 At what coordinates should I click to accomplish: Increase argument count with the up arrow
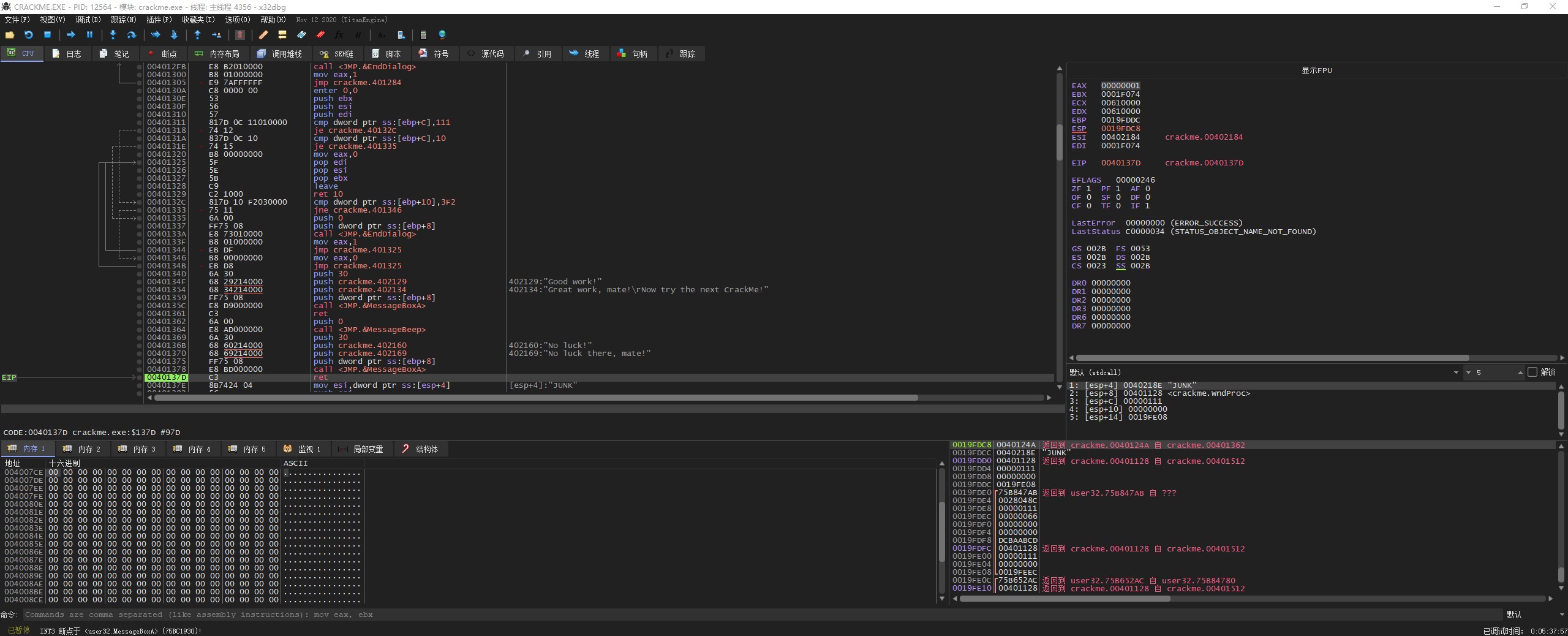click(x=1520, y=371)
